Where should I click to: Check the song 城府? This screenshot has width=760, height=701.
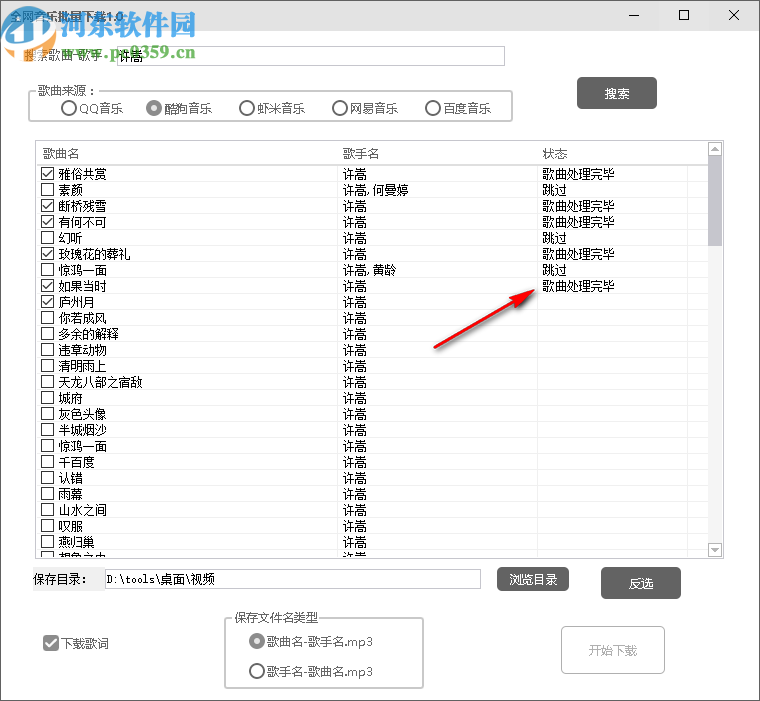tap(48, 398)
